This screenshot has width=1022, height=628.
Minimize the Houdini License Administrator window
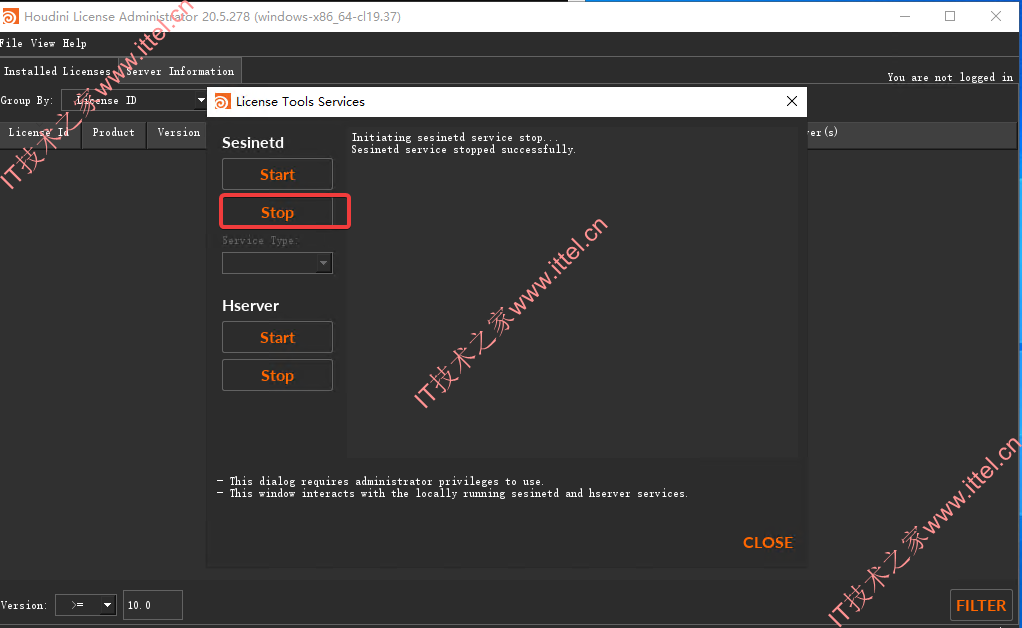[905, 16]
